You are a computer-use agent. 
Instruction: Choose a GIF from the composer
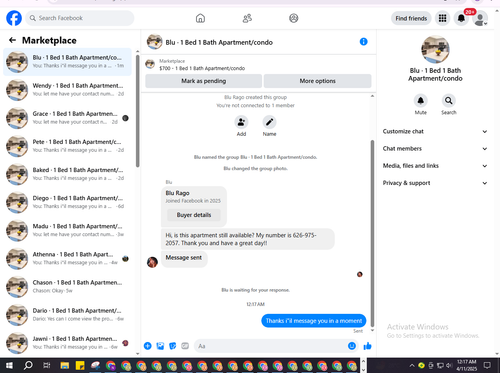tap(185, 346)
